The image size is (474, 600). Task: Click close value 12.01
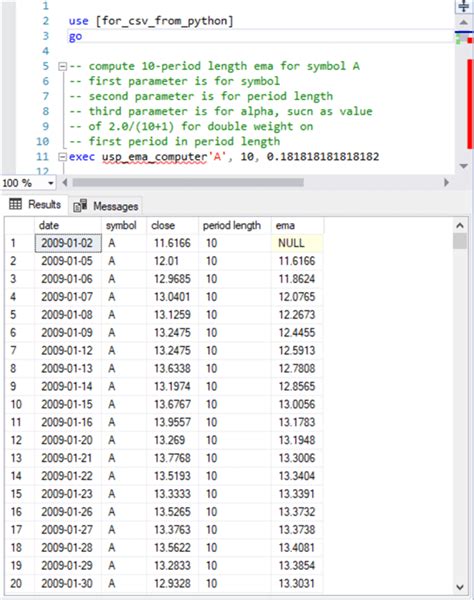point(172,261)
